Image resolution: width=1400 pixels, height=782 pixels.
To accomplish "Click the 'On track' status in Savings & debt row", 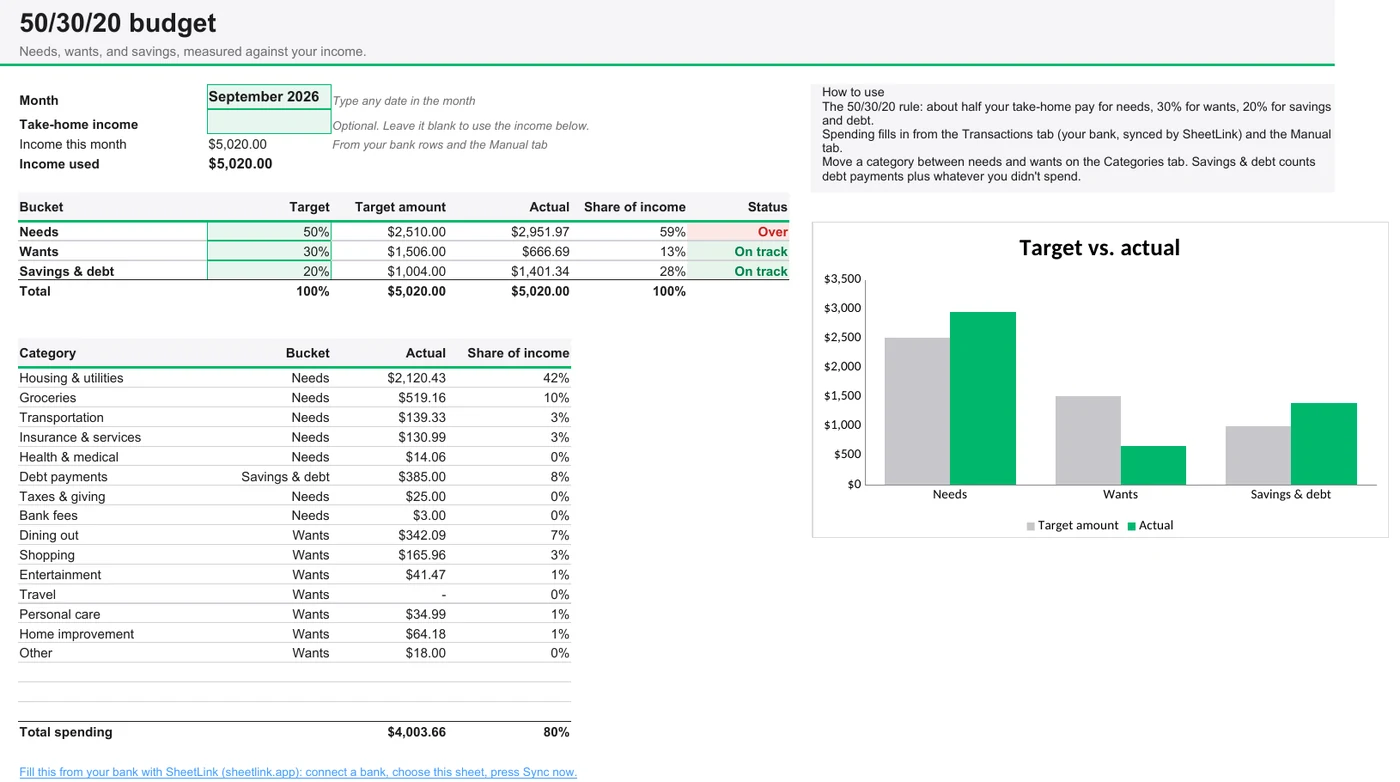I will 739,271.
